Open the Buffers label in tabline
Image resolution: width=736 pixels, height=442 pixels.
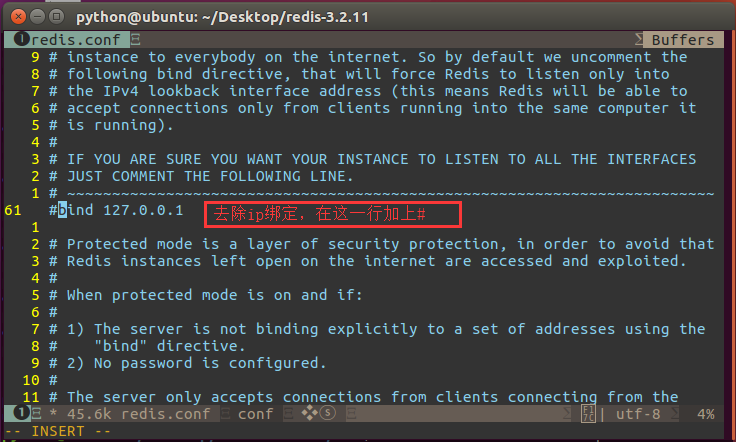[682, 40]
